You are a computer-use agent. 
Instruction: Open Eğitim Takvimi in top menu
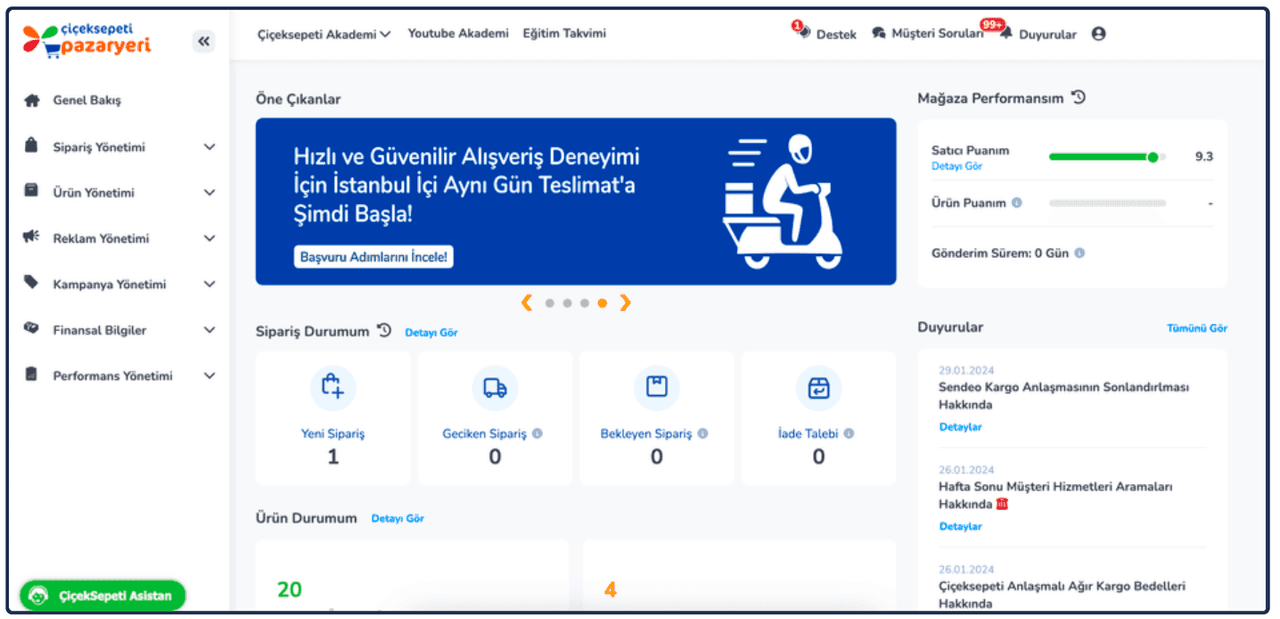point(564,33)
